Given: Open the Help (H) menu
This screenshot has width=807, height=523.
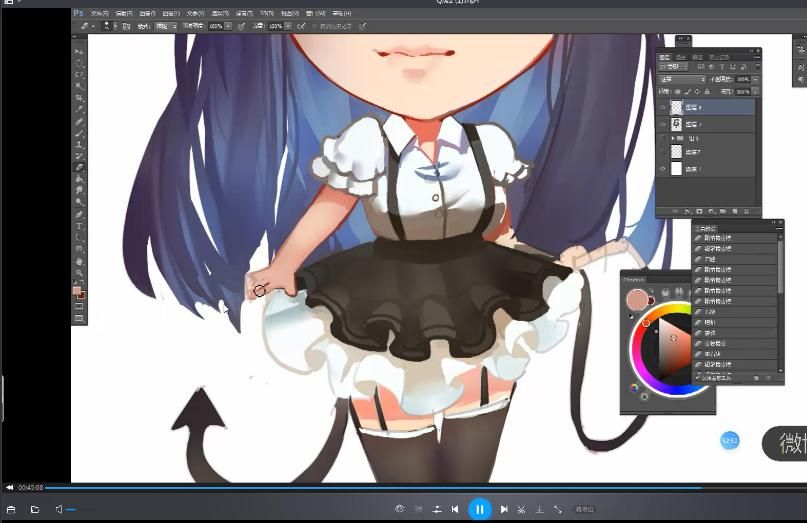Looking at the screenshot, I should point(342,13).
